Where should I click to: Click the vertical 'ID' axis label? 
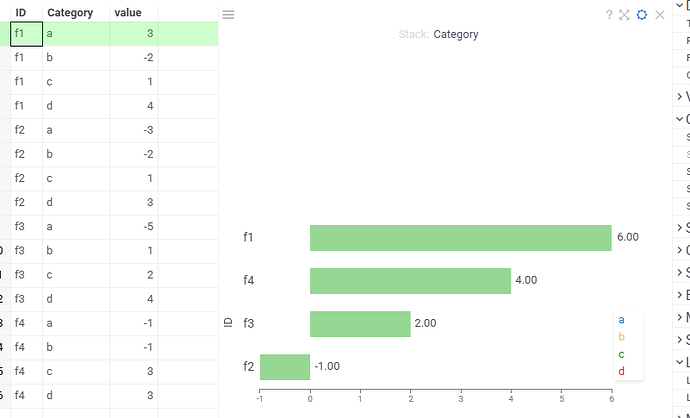click(x=228, y=295)
